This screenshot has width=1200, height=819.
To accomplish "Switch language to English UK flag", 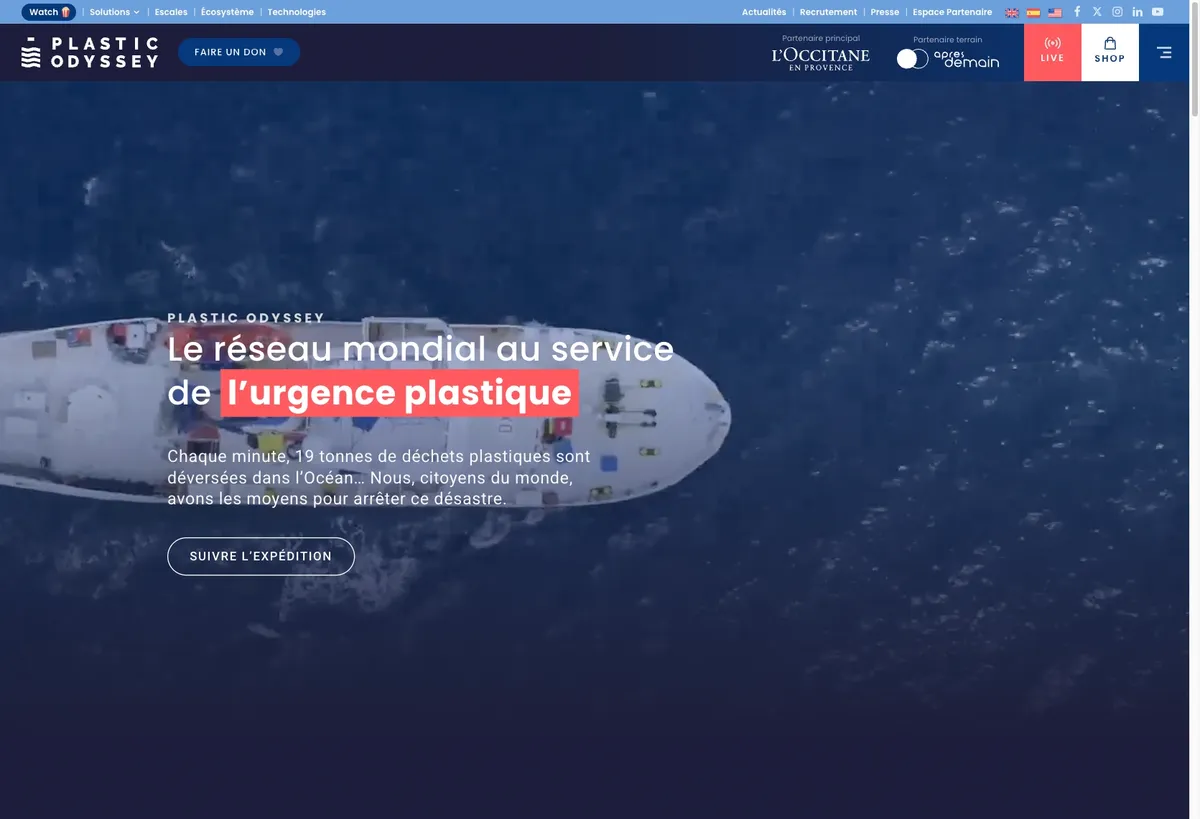I will [1012, 13].
